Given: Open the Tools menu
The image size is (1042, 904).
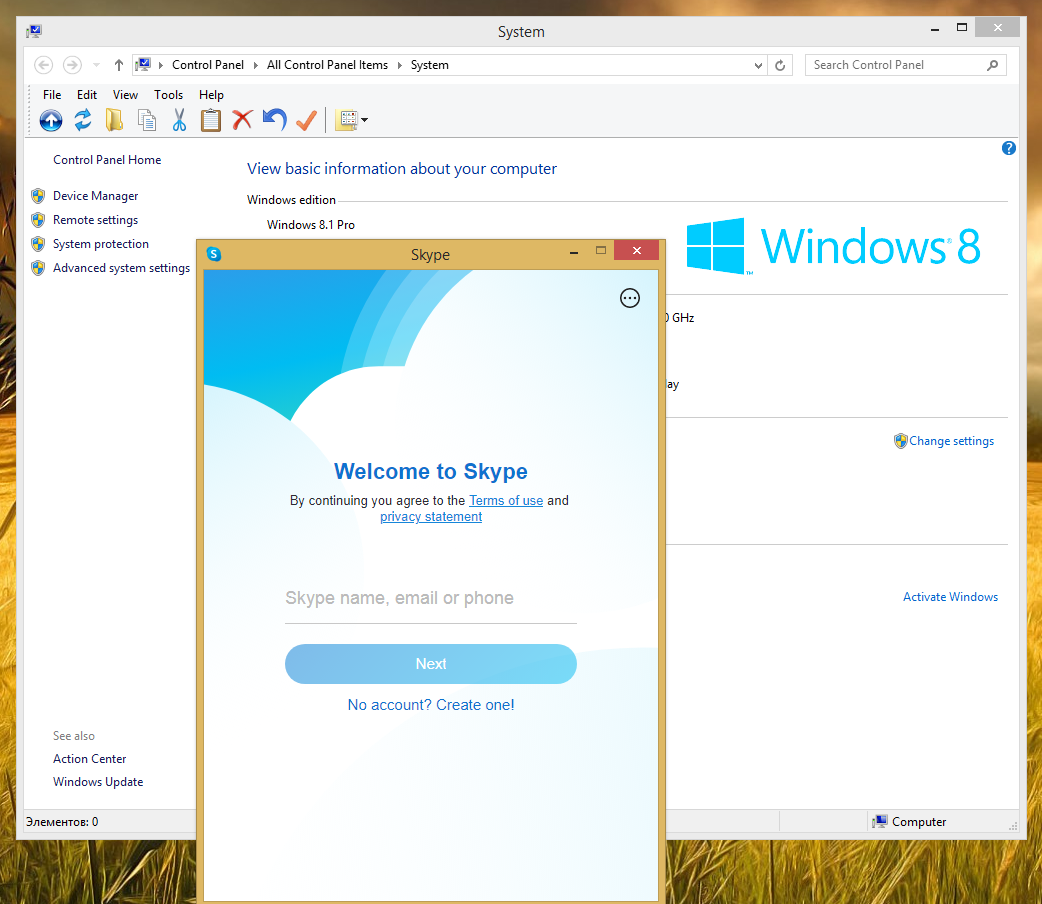Looking at the screenshot, I should [169, 94].
